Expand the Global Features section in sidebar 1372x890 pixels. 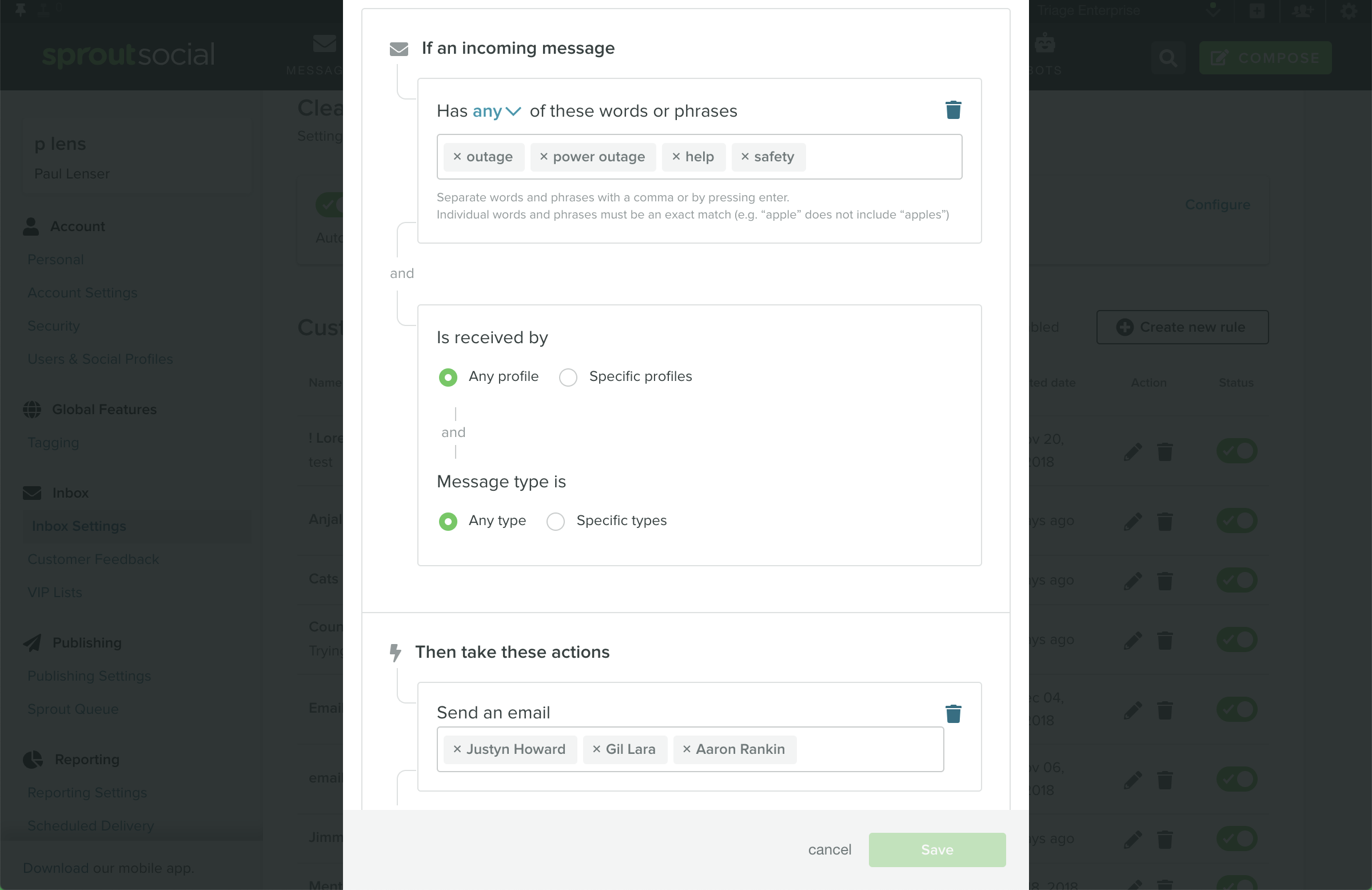coord(104,409)
